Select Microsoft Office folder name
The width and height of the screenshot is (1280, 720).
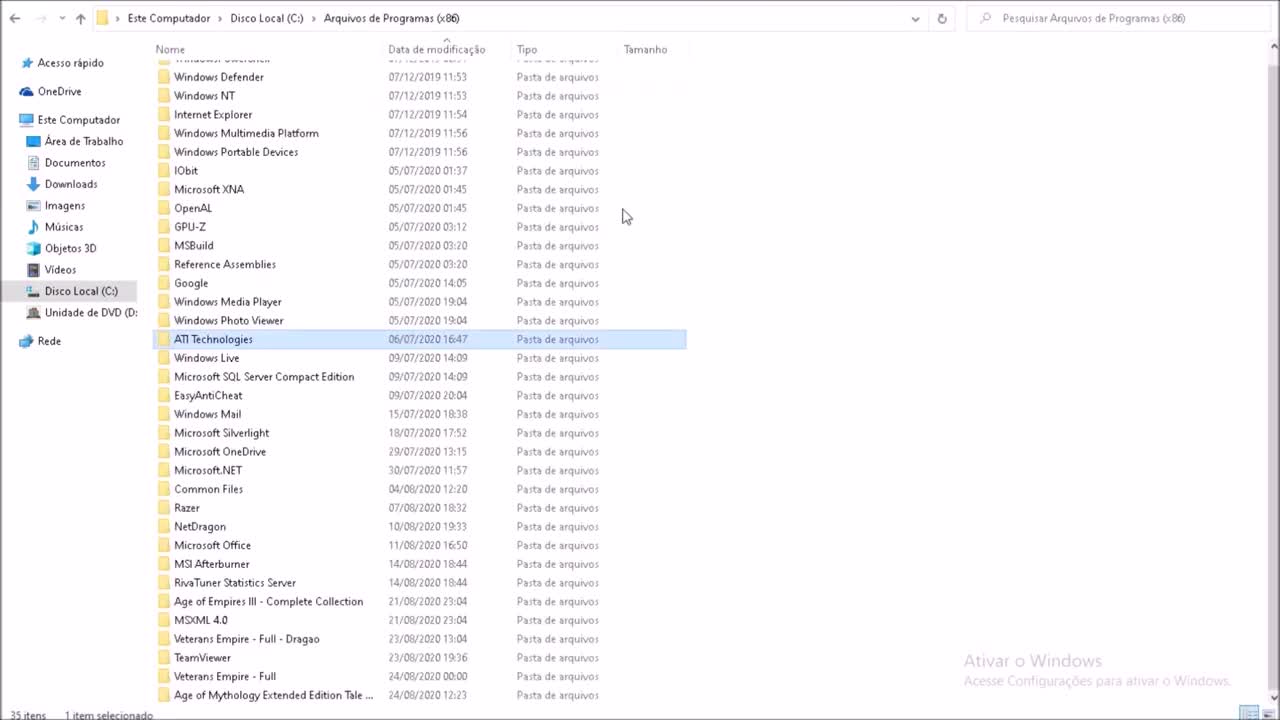pyautogui.click(x=213, y=546)
